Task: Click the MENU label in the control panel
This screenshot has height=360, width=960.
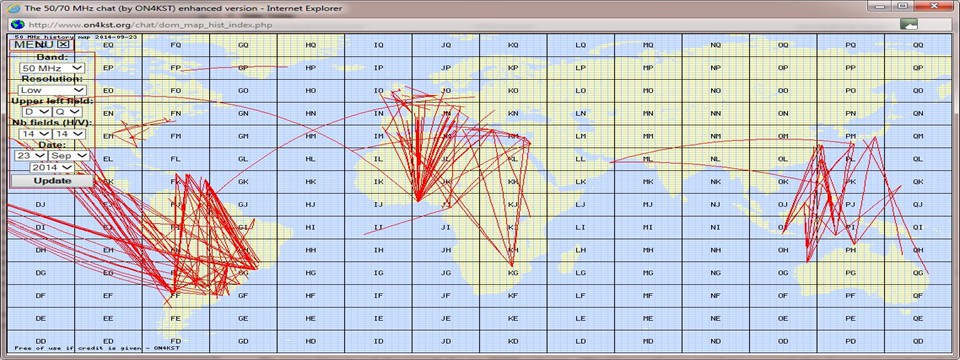Action: 32,44
